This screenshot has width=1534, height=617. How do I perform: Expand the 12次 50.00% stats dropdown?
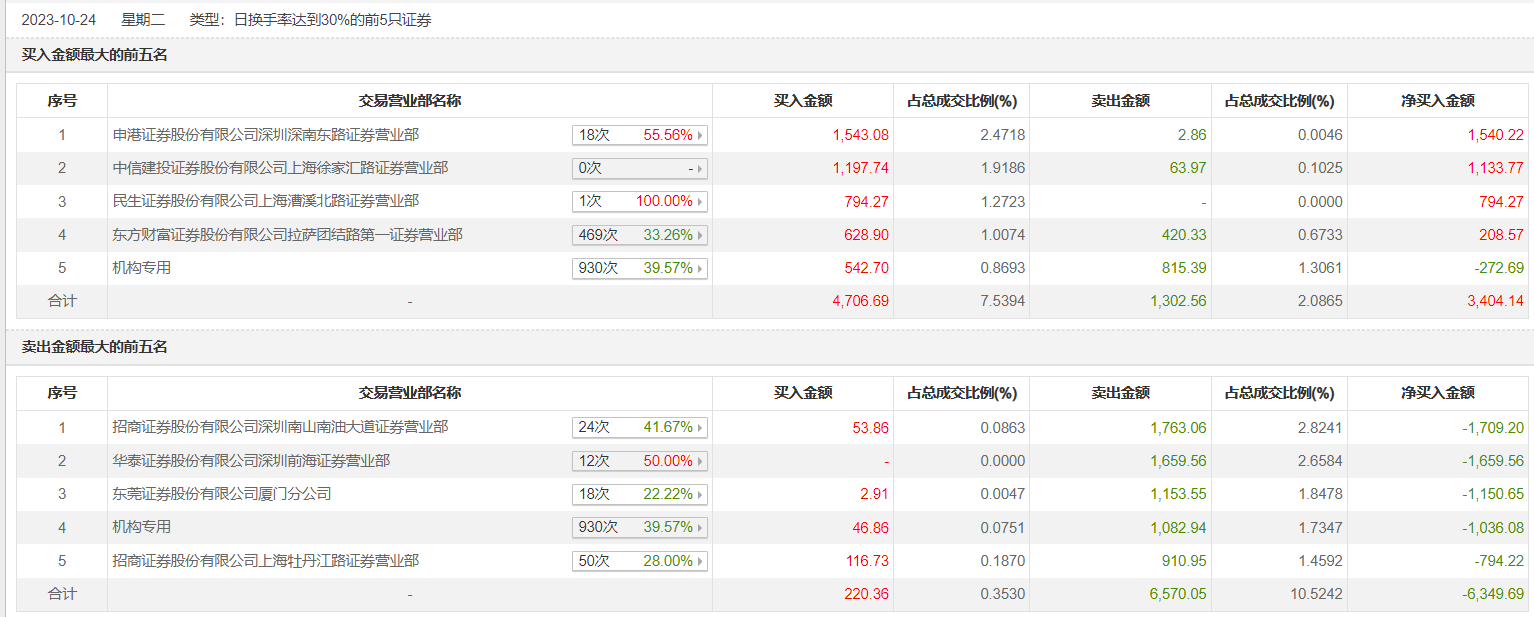point(700,462)
